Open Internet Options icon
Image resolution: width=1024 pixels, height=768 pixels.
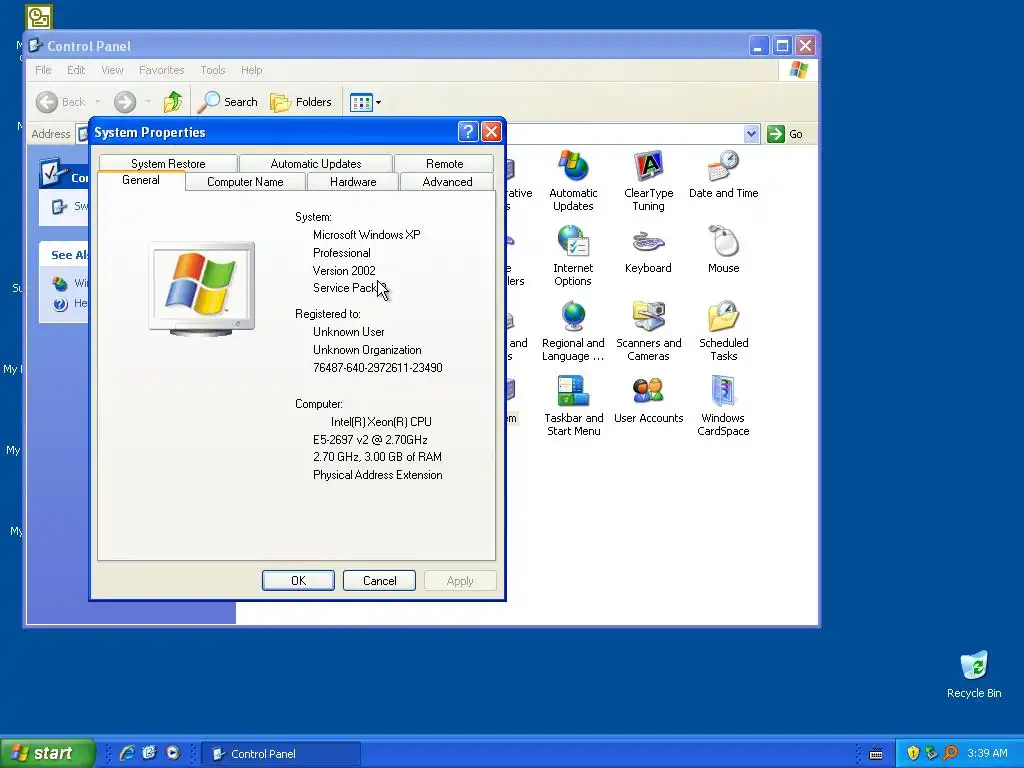point(573,256)
